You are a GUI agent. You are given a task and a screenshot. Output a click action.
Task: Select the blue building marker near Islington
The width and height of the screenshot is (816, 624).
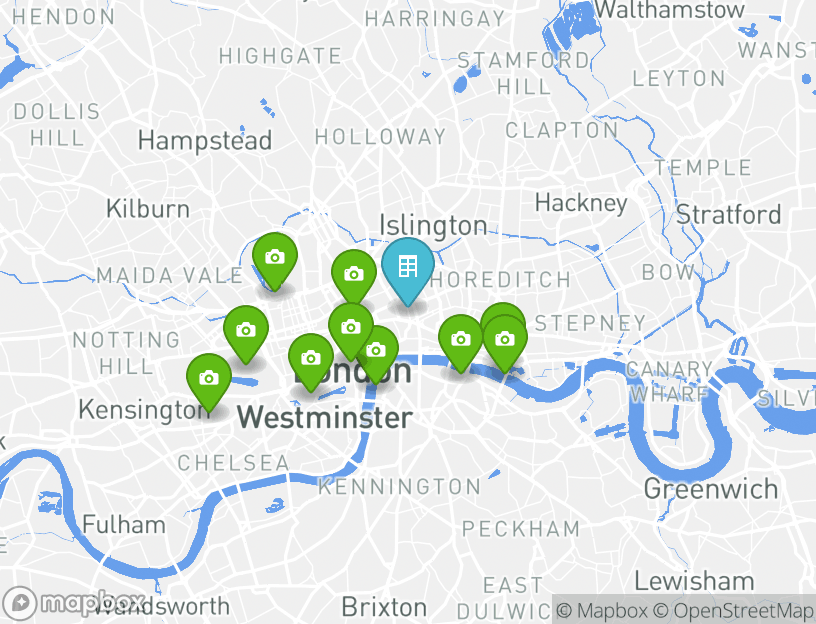click(x=407, y=266)
